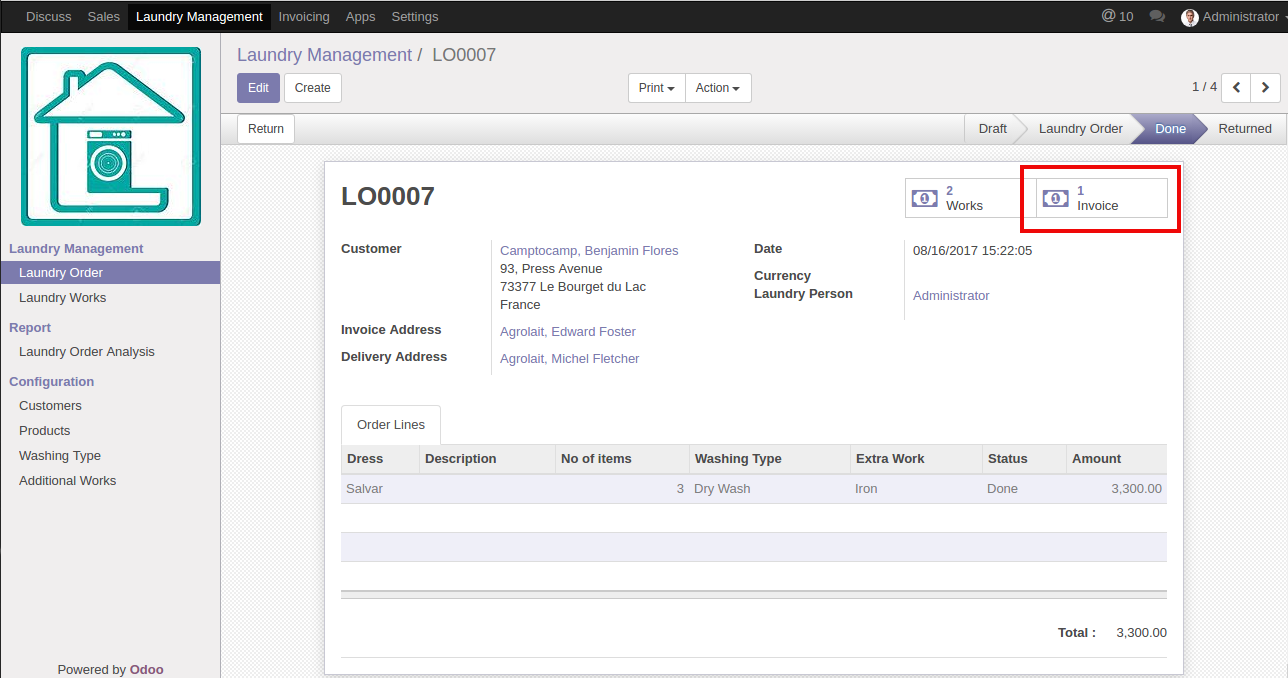Open Agrolait, Edward Foster invoice address
1288x678 pixels.
(568, 332)
